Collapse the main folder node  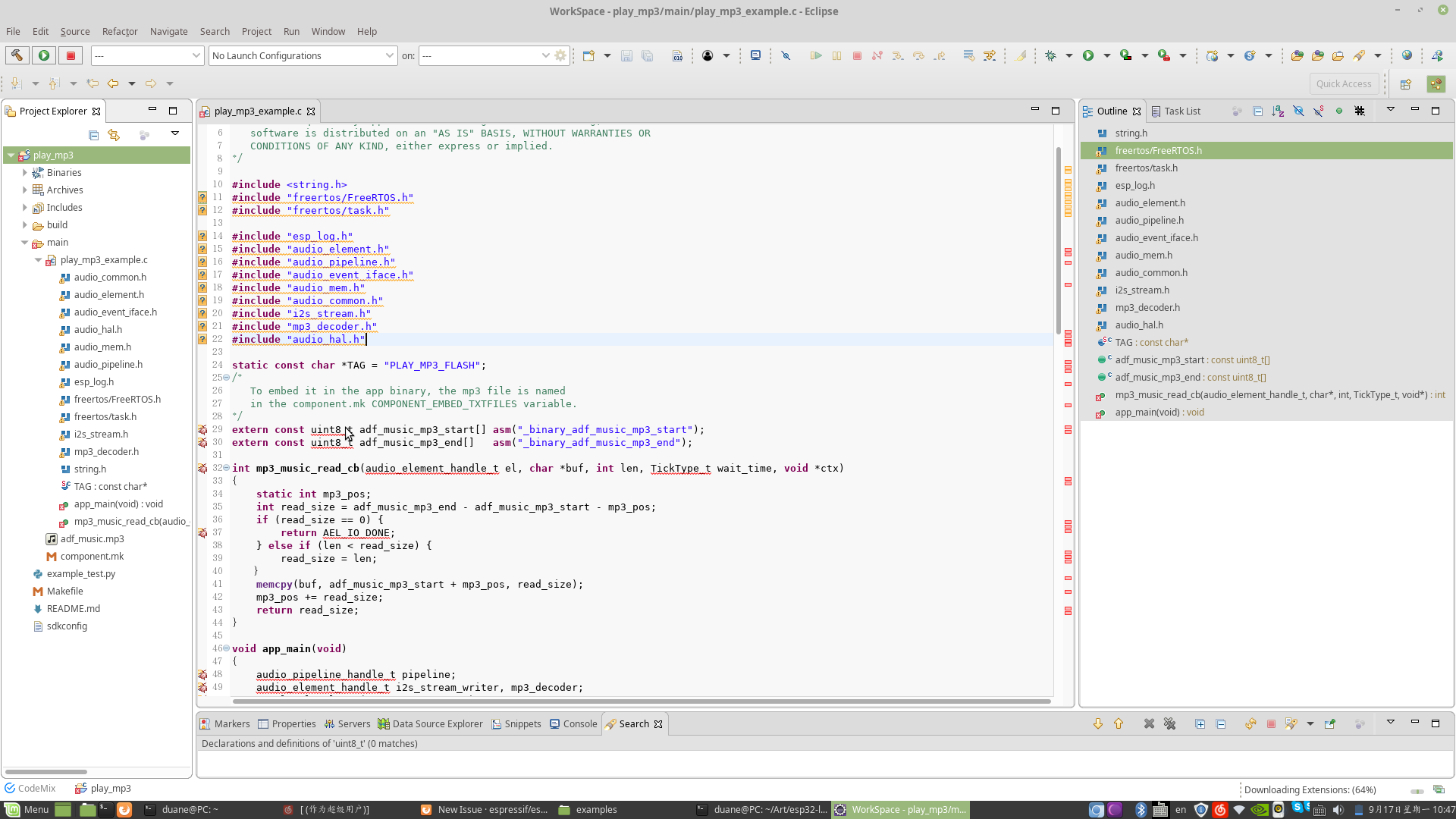point(24,243)
